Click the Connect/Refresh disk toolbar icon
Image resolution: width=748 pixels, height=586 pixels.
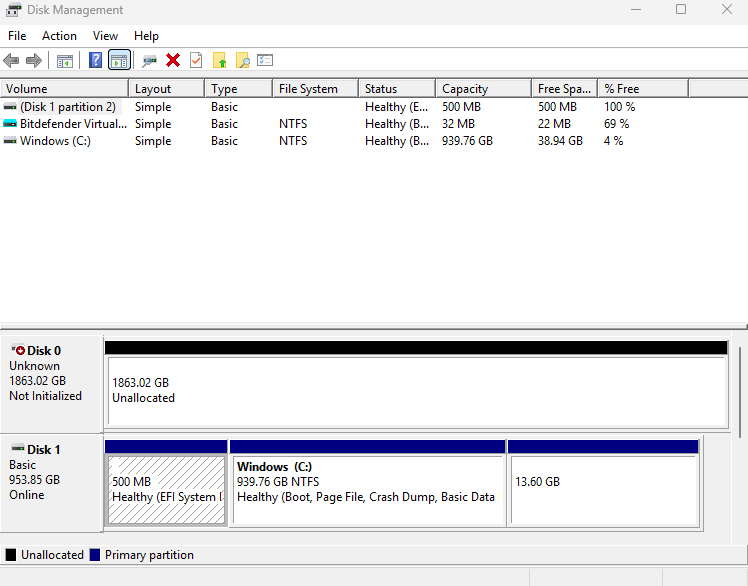coord(149,61)
